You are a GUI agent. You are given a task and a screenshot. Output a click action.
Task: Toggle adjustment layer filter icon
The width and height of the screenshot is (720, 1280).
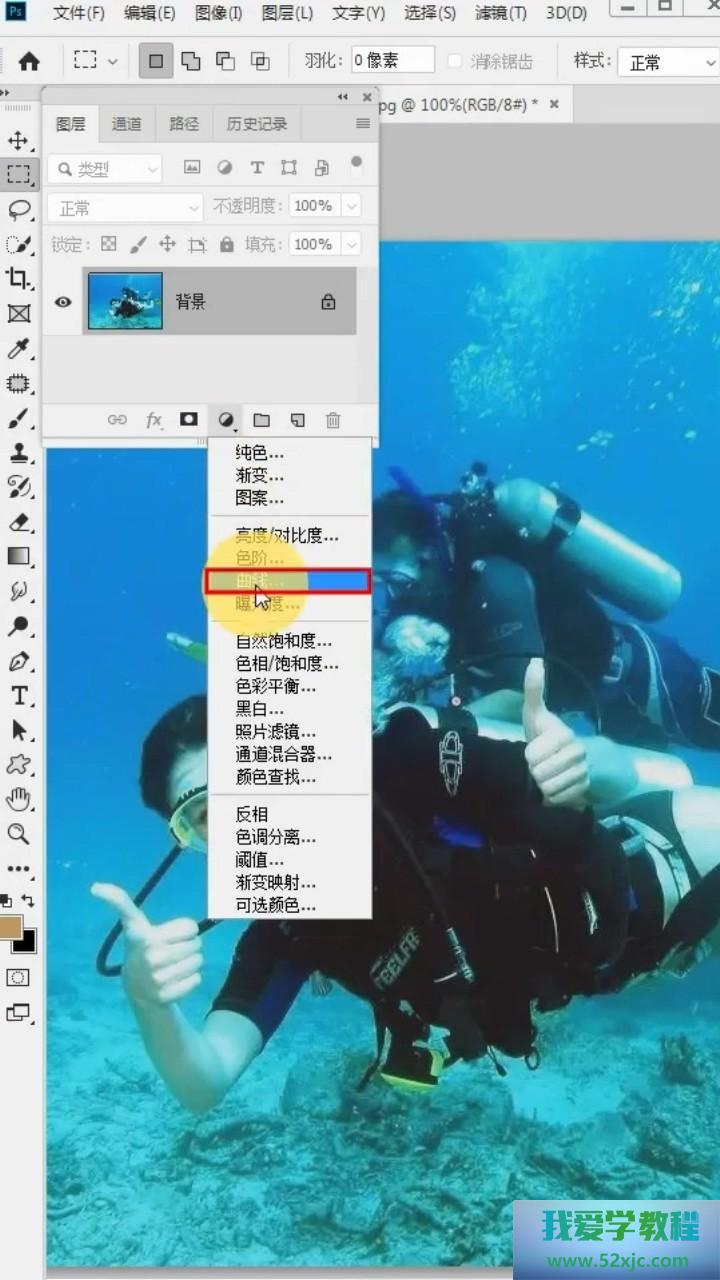tap(225, 167)
